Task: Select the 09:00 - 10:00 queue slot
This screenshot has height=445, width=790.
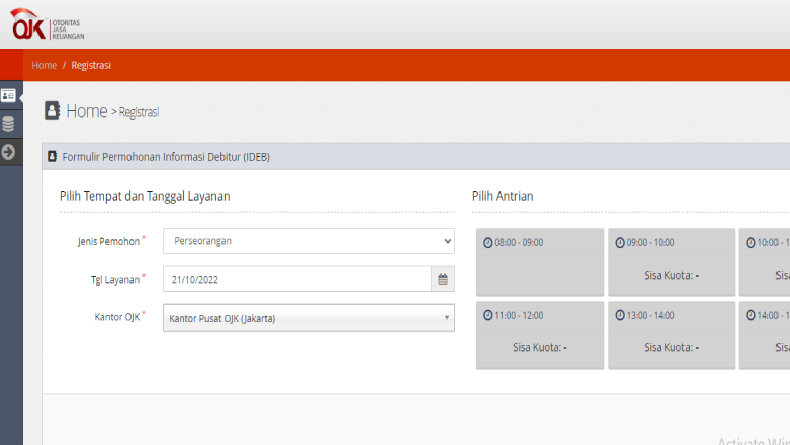Action: tap(670, 263)
